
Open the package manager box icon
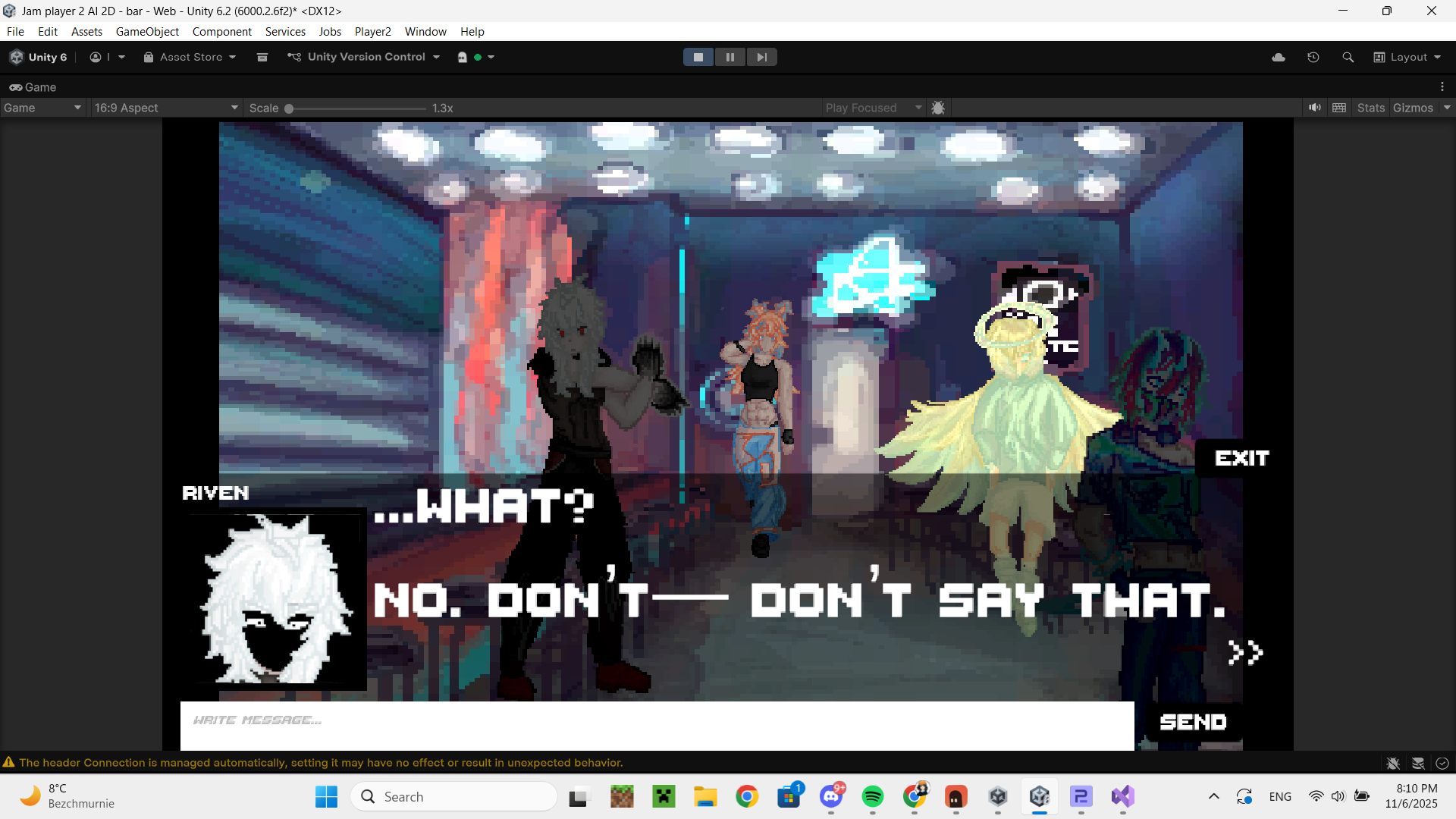pos(262,57)
